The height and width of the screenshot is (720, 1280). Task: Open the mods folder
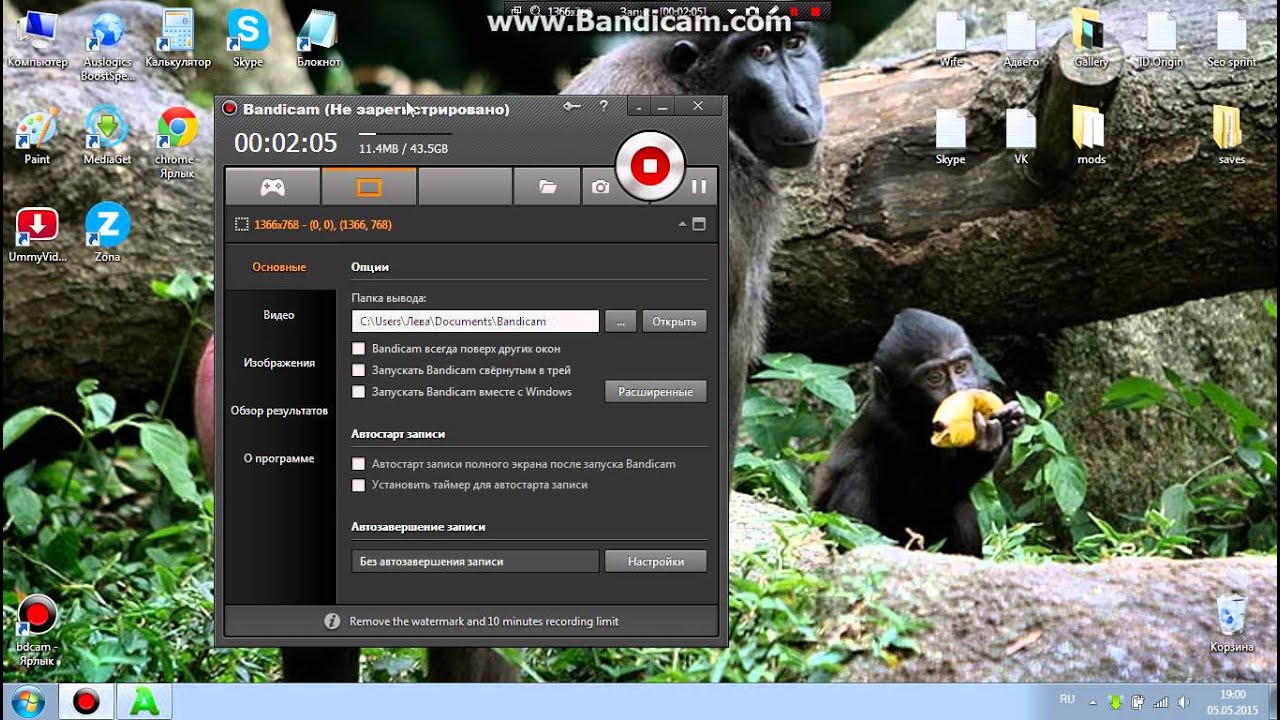(1091, 137)
